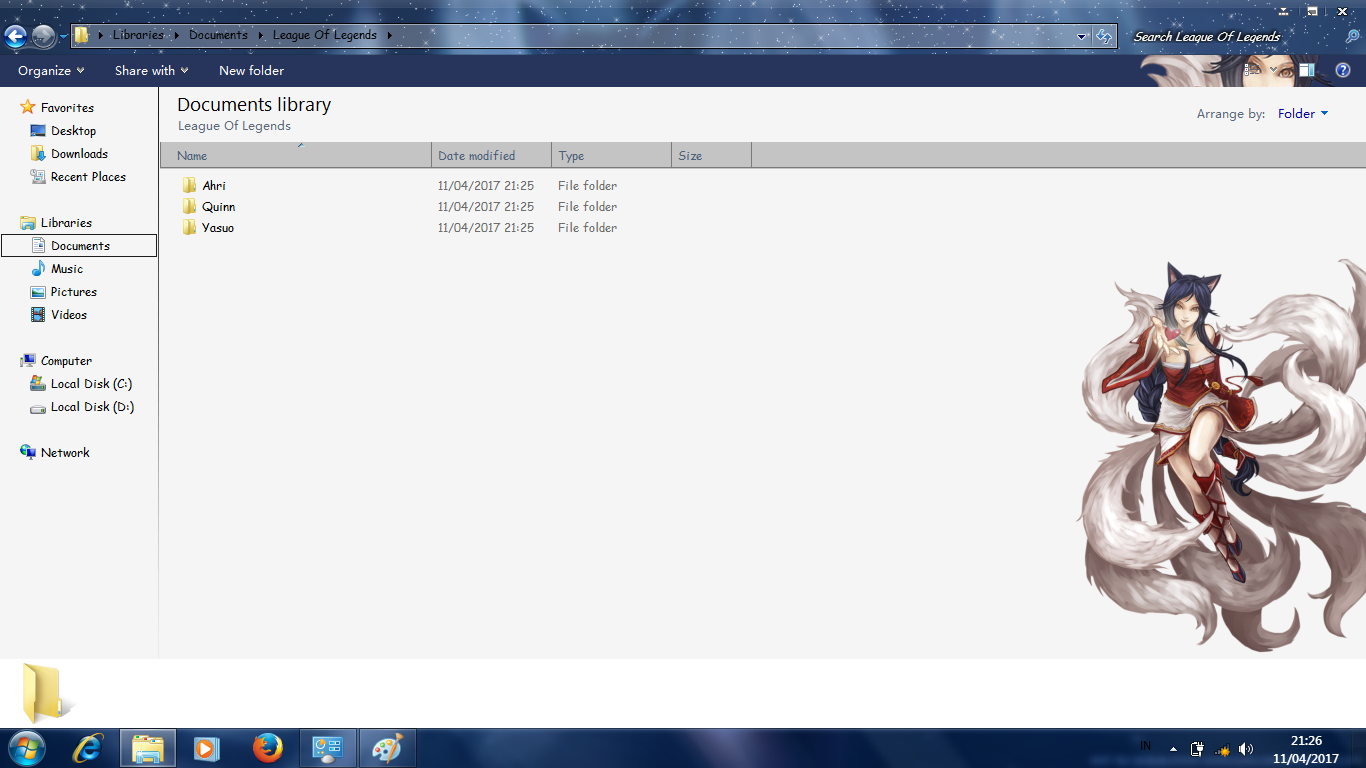
Task: Open the Organize menu
Action: 51,71
